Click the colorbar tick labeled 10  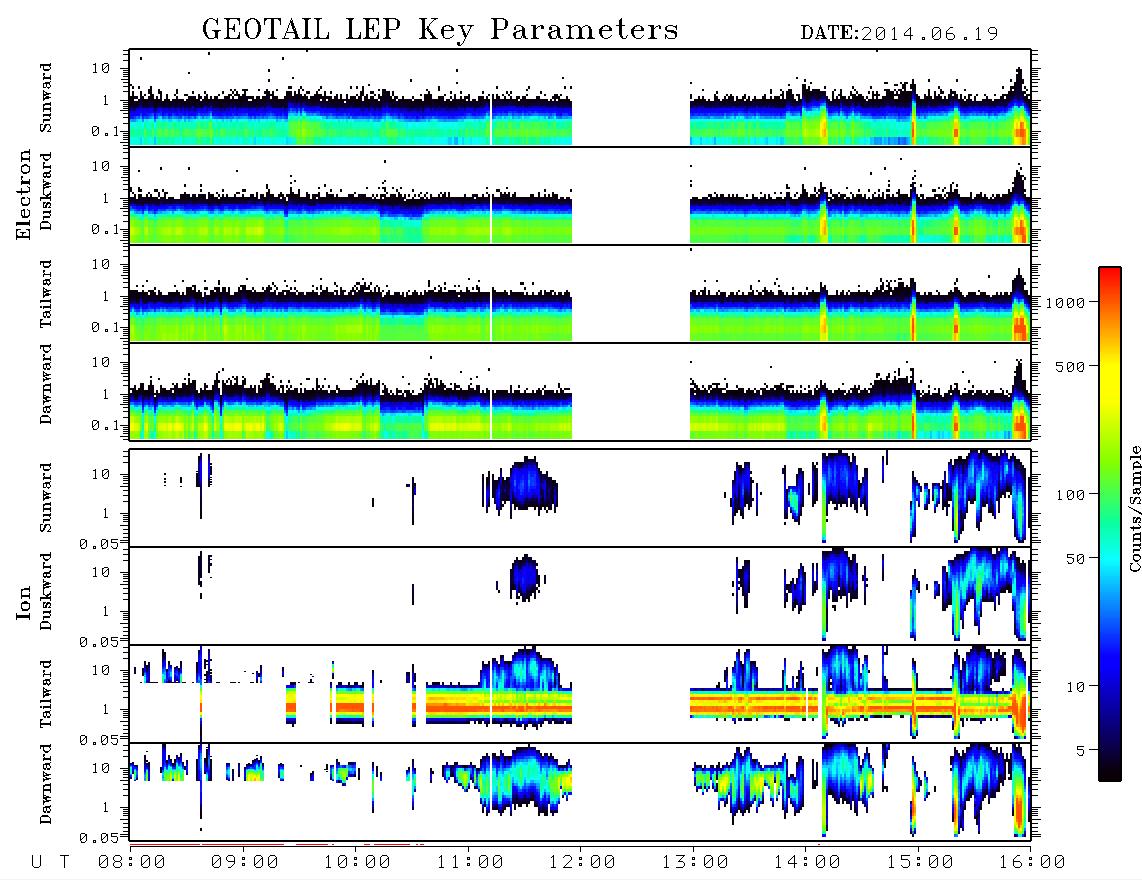1075,687
